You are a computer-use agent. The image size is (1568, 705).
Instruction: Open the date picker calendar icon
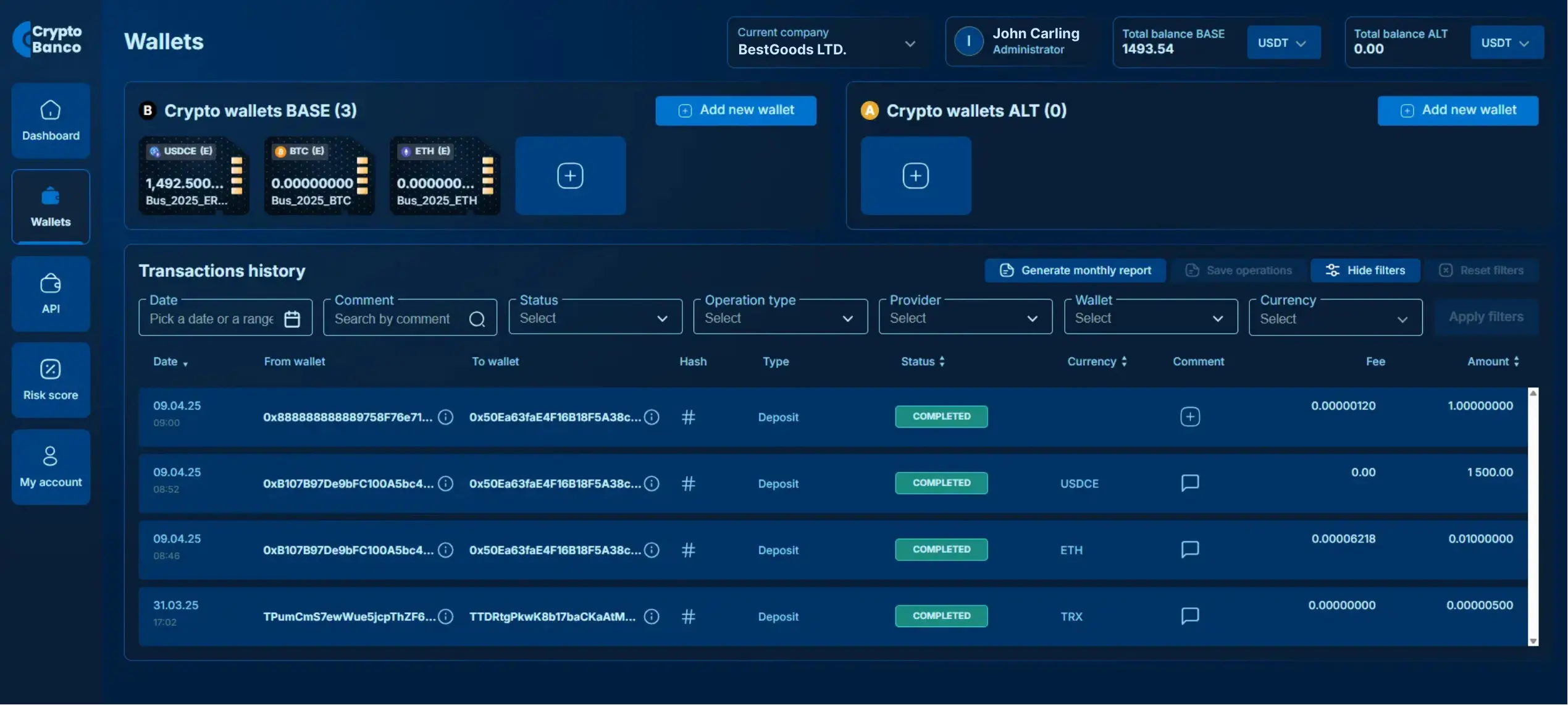click(x=292, y=319)
